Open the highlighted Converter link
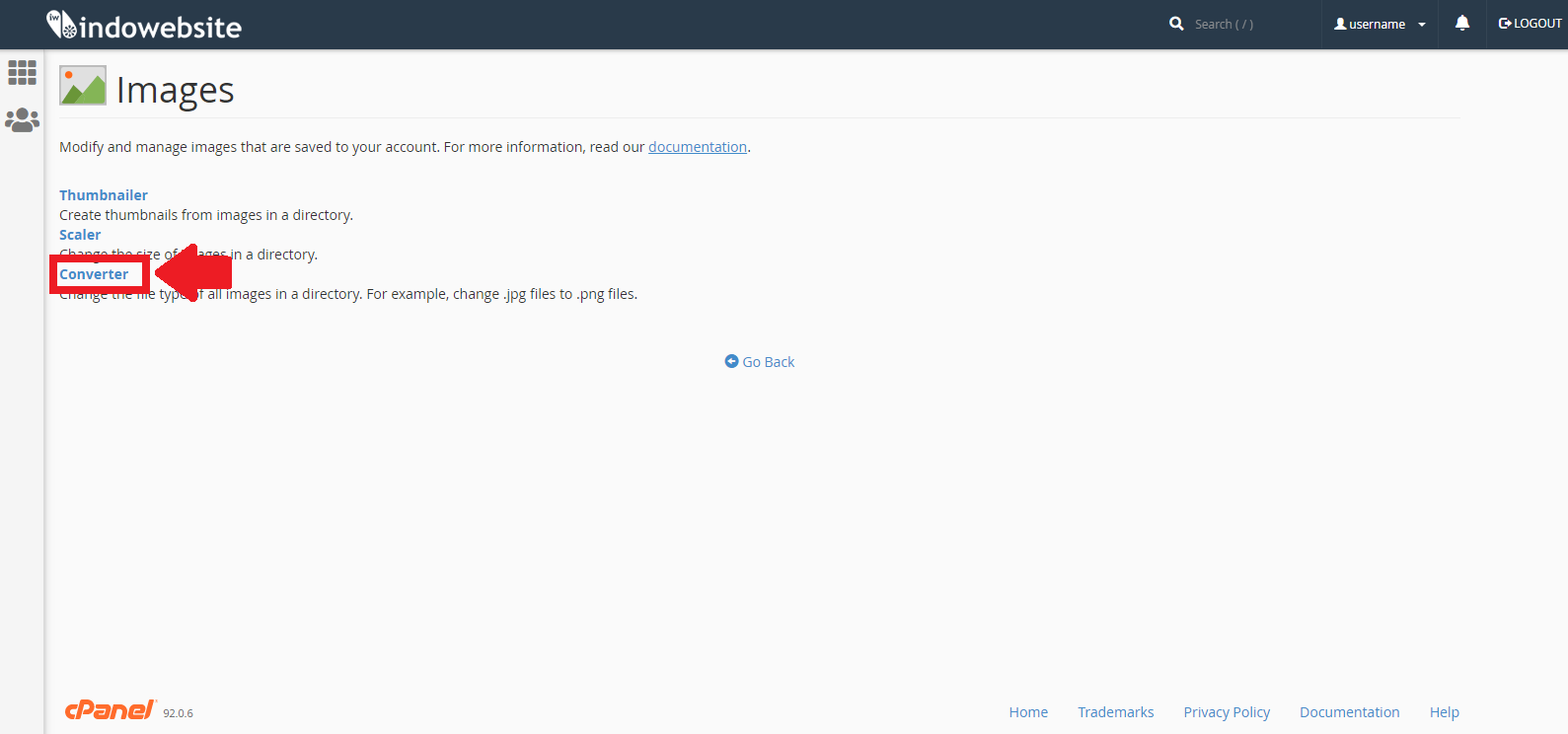 tap(94, 274)
